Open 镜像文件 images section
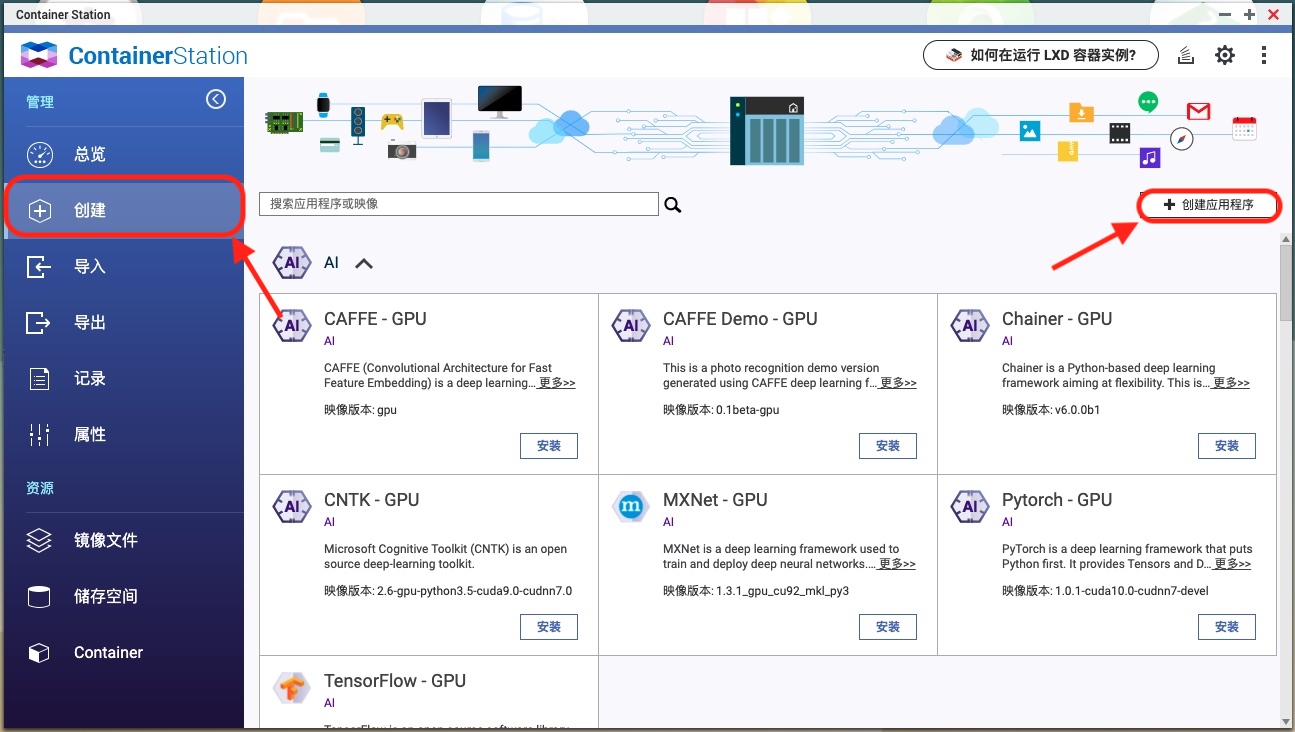The height and width of the screenshot is (732, 1295). [x=122, y=540]
